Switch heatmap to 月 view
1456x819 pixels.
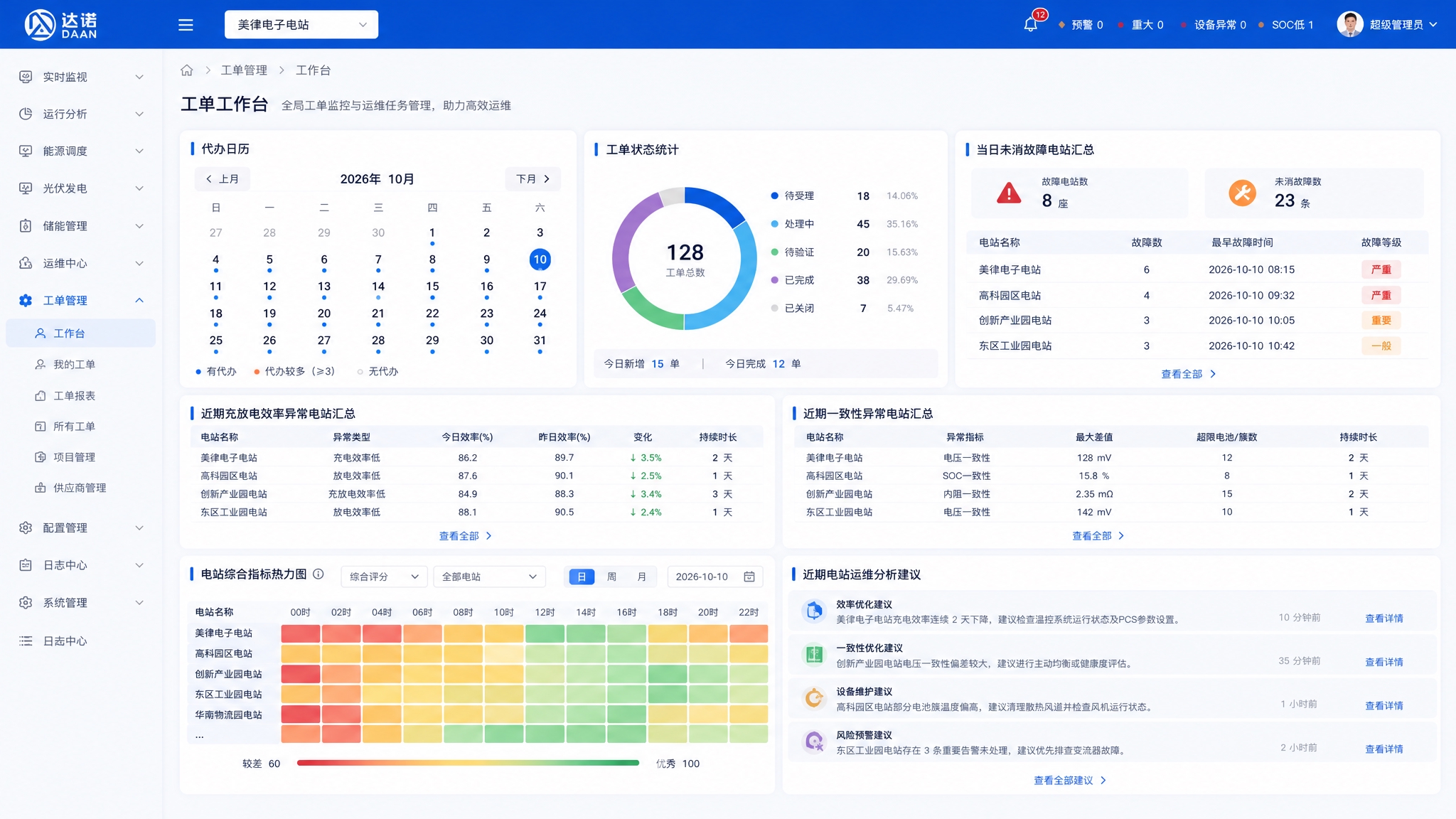point(642,577)
